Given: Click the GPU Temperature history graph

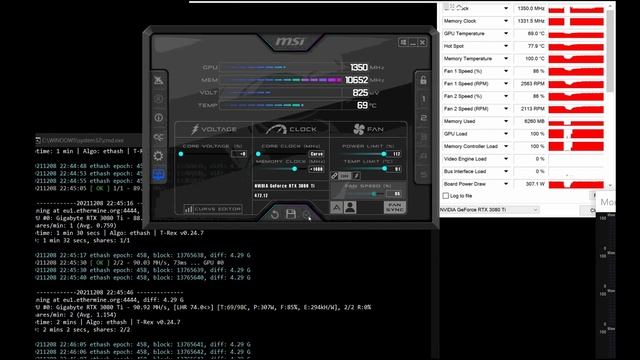Looking at the screenshot, I should pyautogui.click(x=576, y=33).
